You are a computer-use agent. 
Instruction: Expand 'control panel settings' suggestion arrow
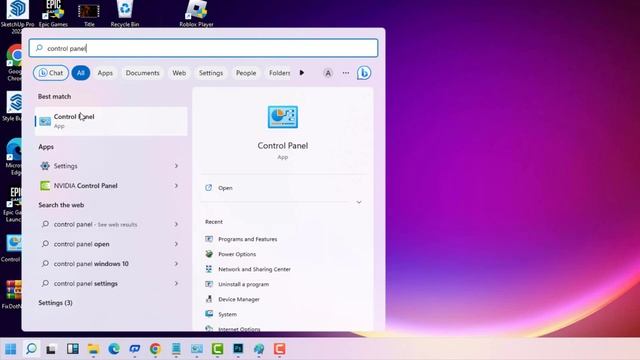click(x=176, y=283)
